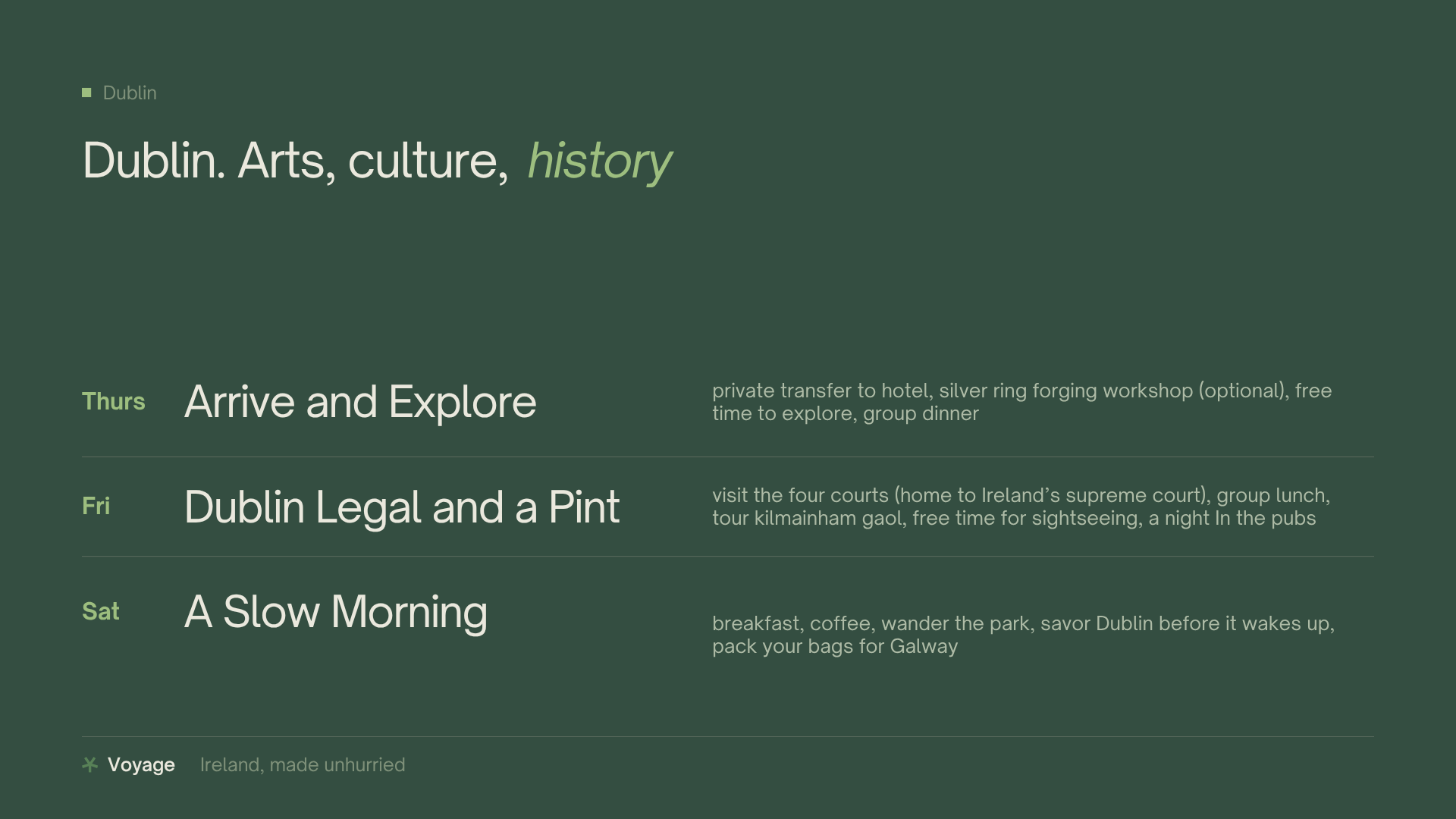1456x819 pixels.
Task: Select the 'Fri' day label
Action: pos(96,506)
